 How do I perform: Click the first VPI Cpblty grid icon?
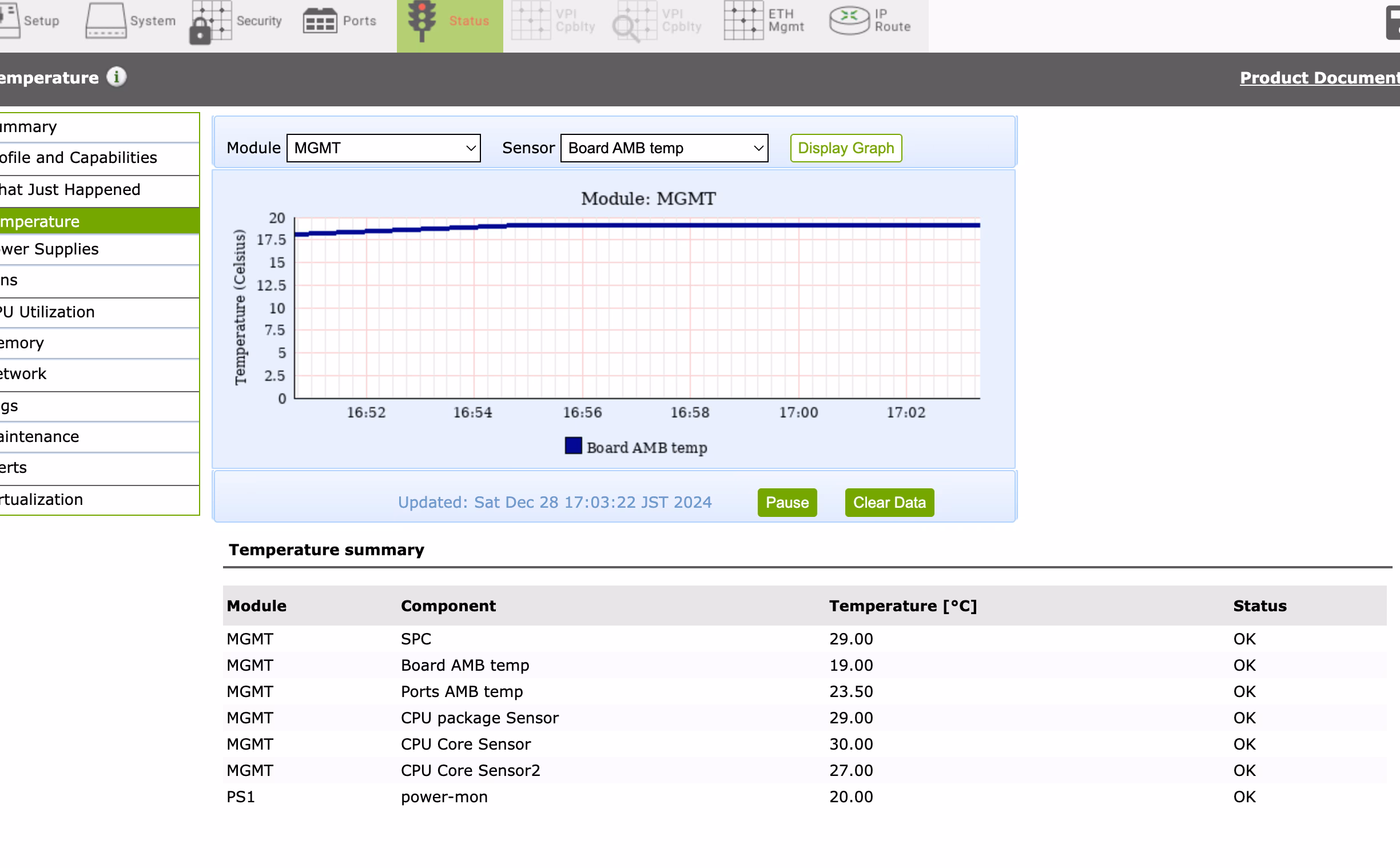coord(531,21)
